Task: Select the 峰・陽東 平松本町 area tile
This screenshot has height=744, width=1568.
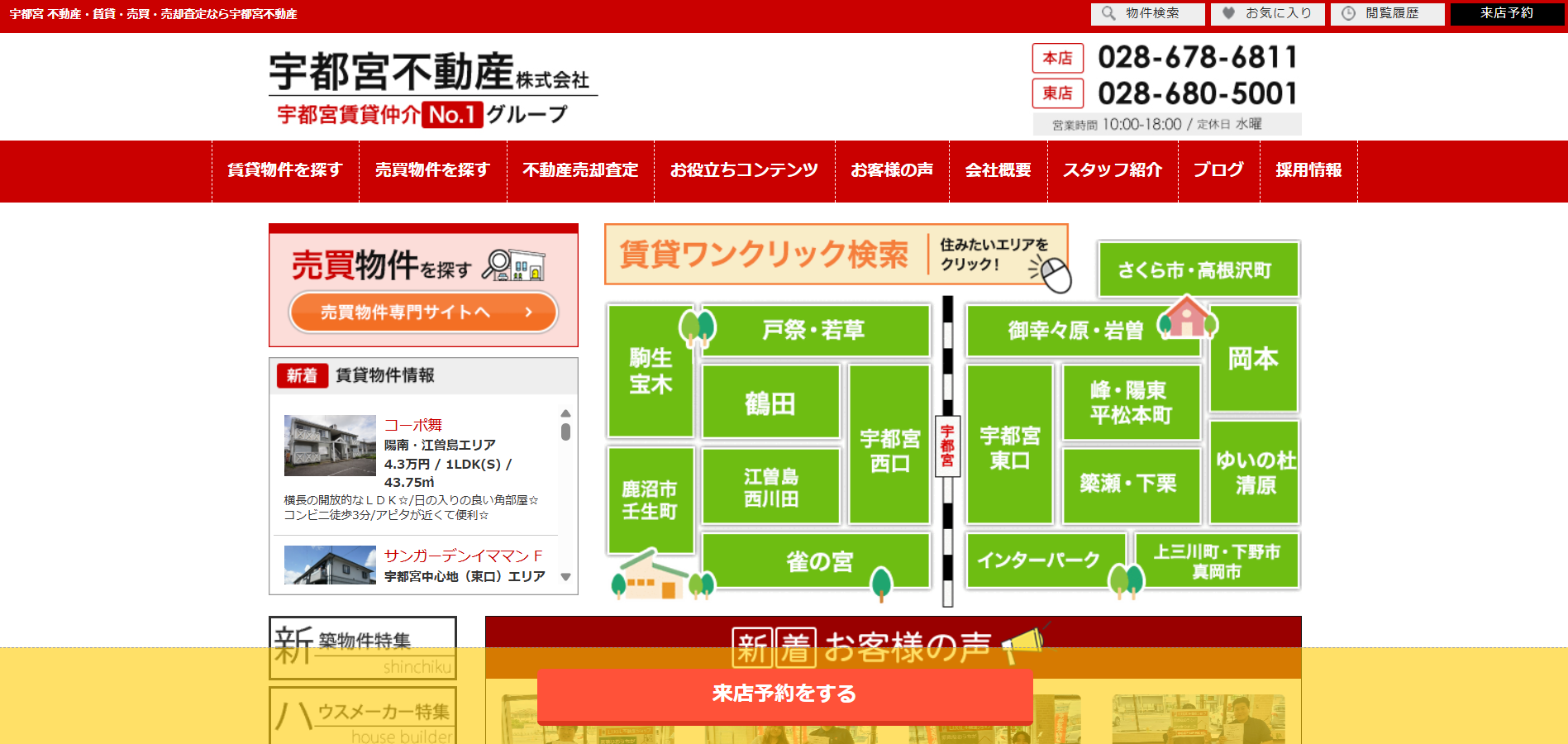Action: (1131, 403)
